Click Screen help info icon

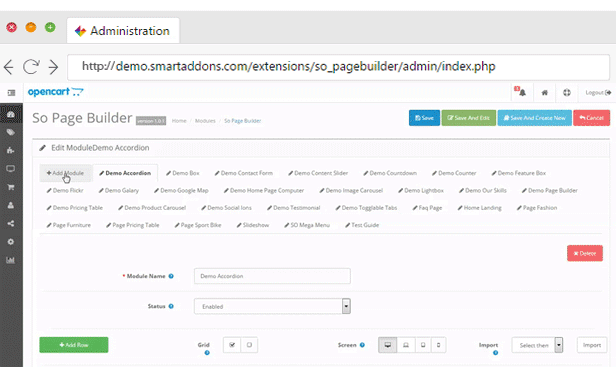[362, 345]
